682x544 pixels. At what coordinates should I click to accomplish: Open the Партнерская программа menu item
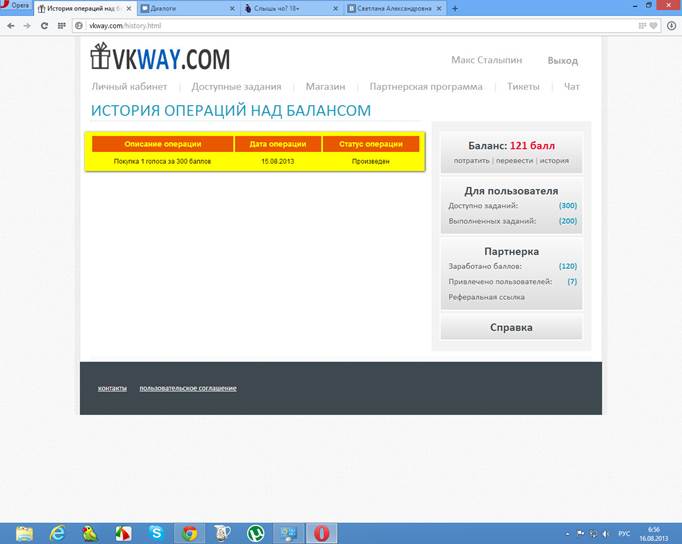(x=426, y=87)
